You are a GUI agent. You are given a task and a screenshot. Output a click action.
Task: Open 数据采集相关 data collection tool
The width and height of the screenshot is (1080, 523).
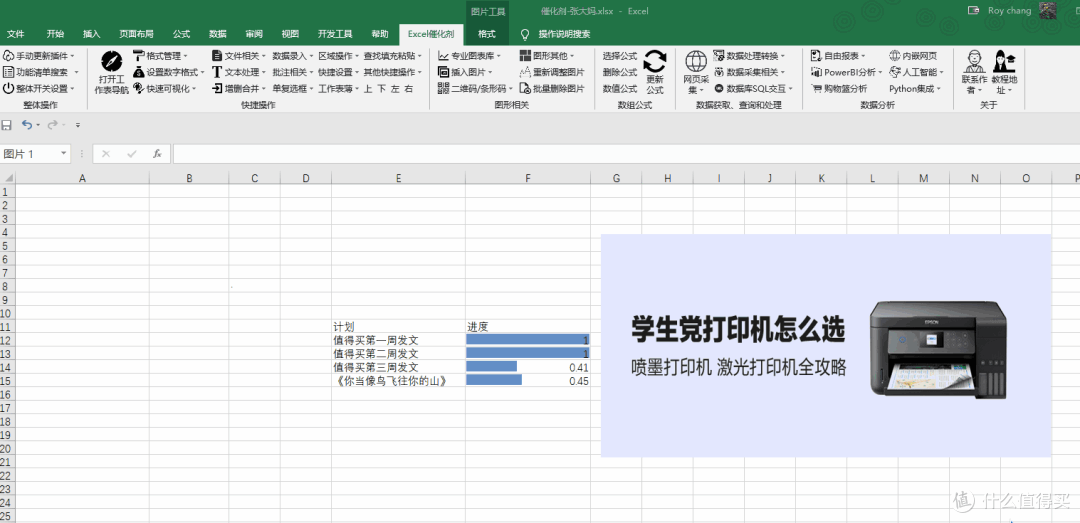coord(749,72)
